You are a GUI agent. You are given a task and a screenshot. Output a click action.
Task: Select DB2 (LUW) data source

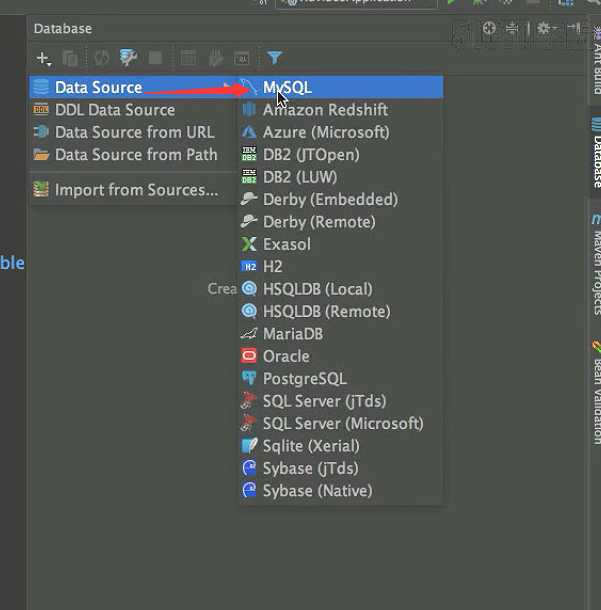tap(341, 177)
